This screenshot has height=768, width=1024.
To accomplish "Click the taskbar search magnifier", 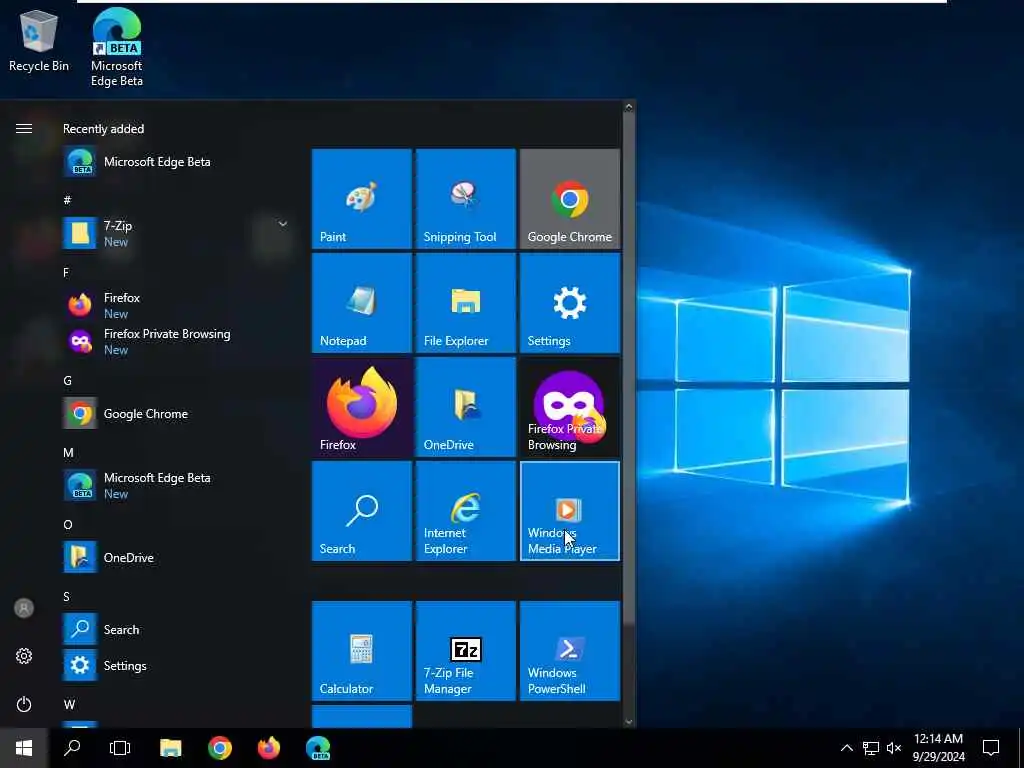I will tap(72, 748).
